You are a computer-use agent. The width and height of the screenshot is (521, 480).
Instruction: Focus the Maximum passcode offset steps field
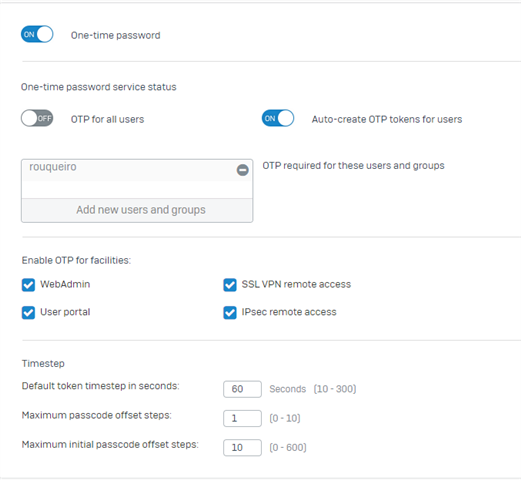point(242,418)
